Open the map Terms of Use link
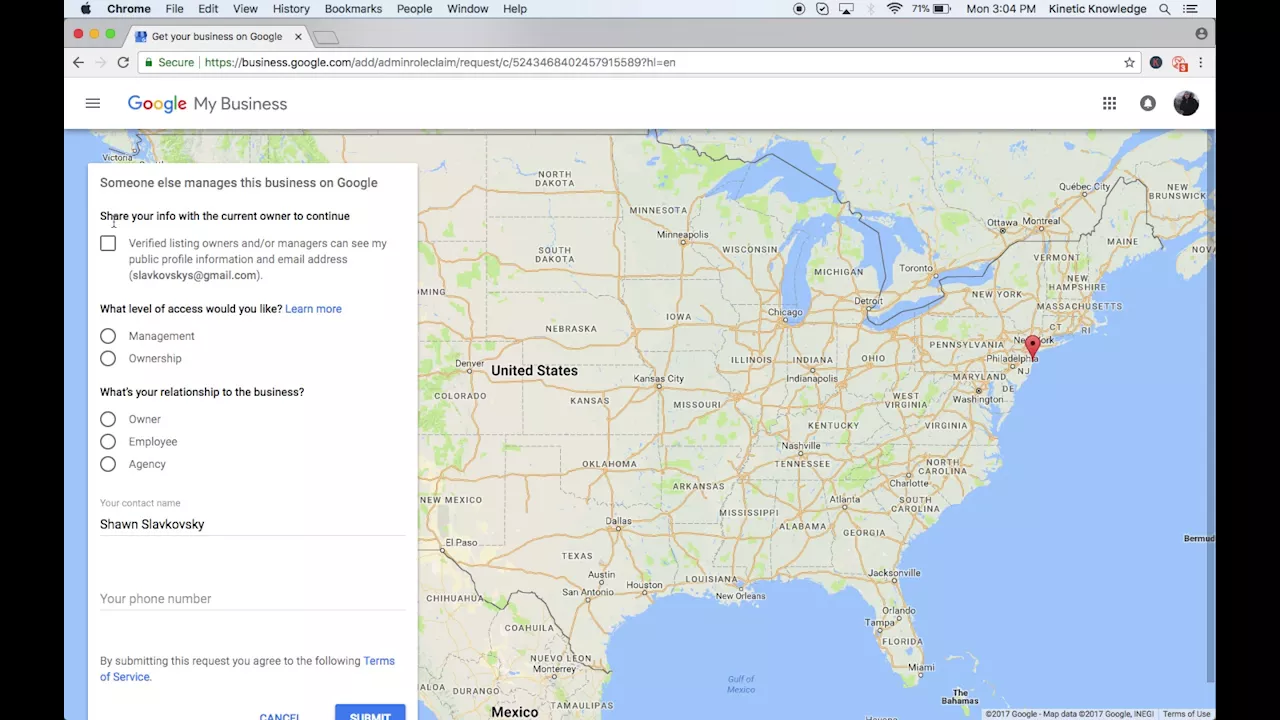The height and width of the screenshot is (720, 1280). tap(1186, 714)
